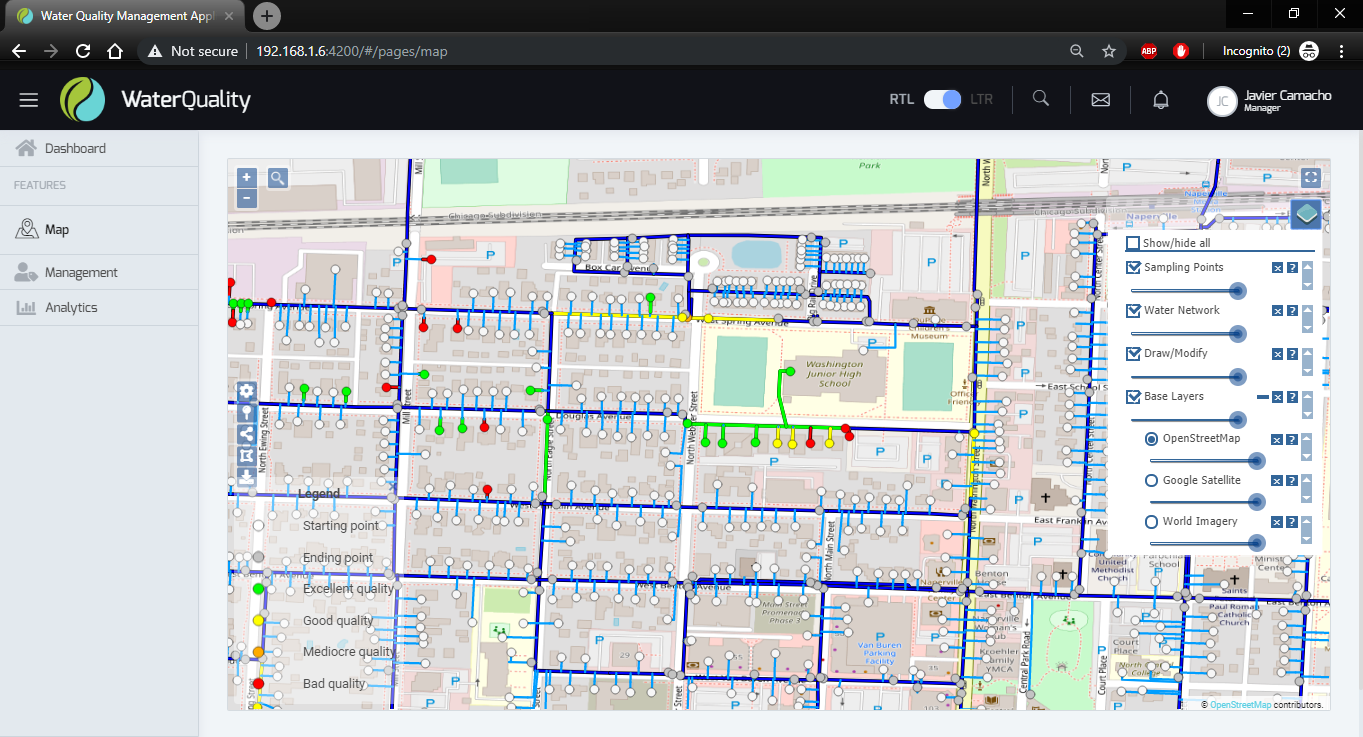1363x737 pixels.
Task: Open the hamburger sidebar menu
Action: pos(28,100)
